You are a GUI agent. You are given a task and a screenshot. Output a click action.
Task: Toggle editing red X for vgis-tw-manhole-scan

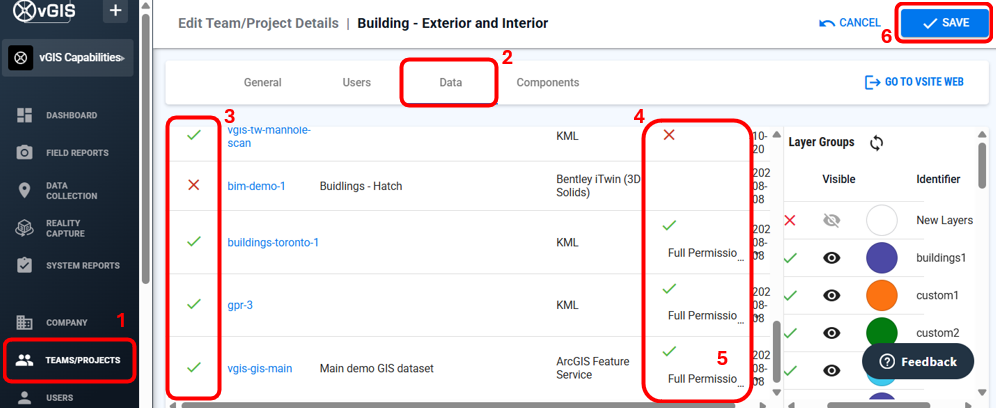pos(668,135)
